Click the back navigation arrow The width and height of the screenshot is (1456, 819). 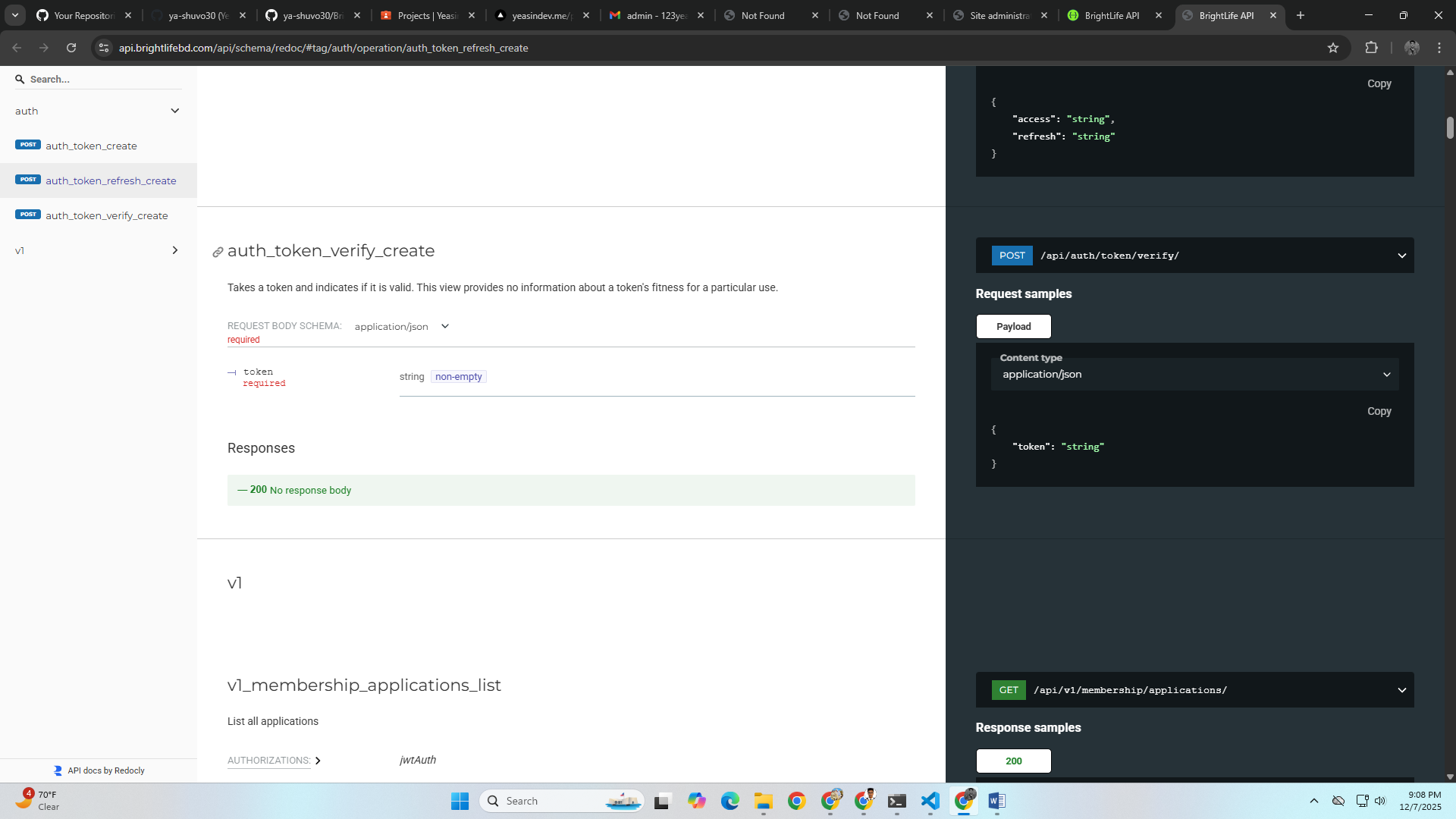coord(17,47)
